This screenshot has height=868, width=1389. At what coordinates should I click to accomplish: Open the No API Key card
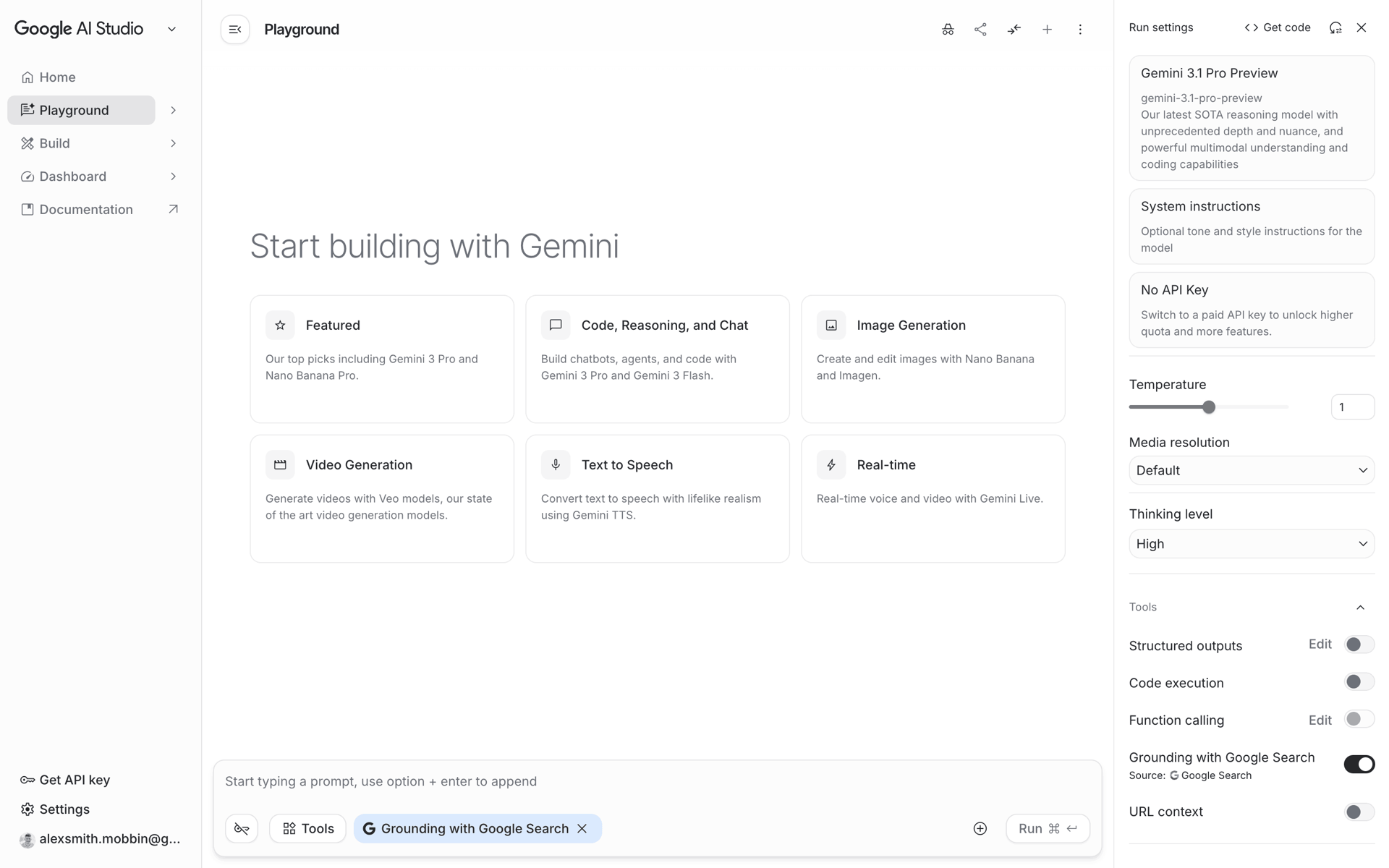tap(1252, 310)
